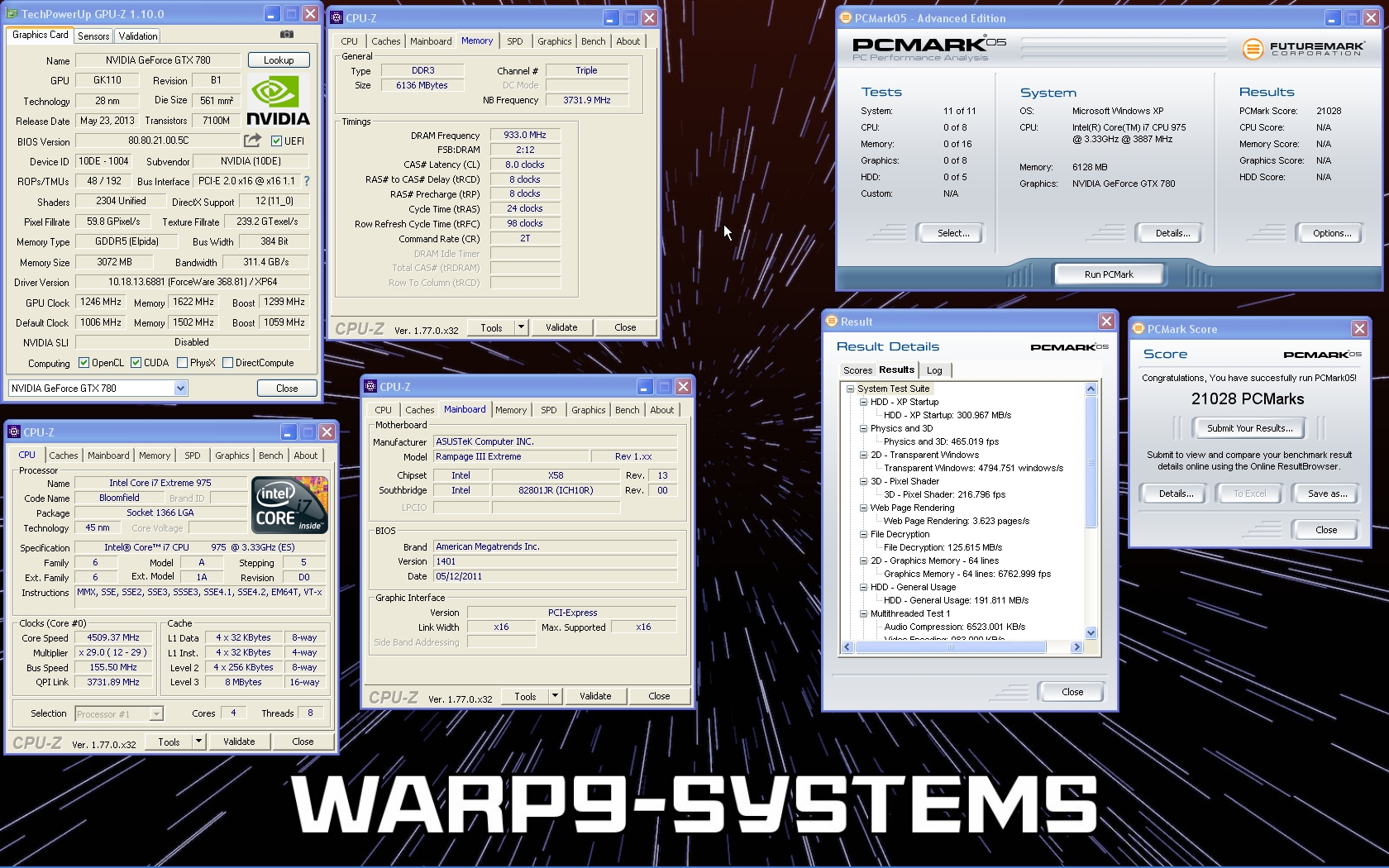Click the Options button under Results
The image size is (1389, 868).
(x=1332, y=233)
